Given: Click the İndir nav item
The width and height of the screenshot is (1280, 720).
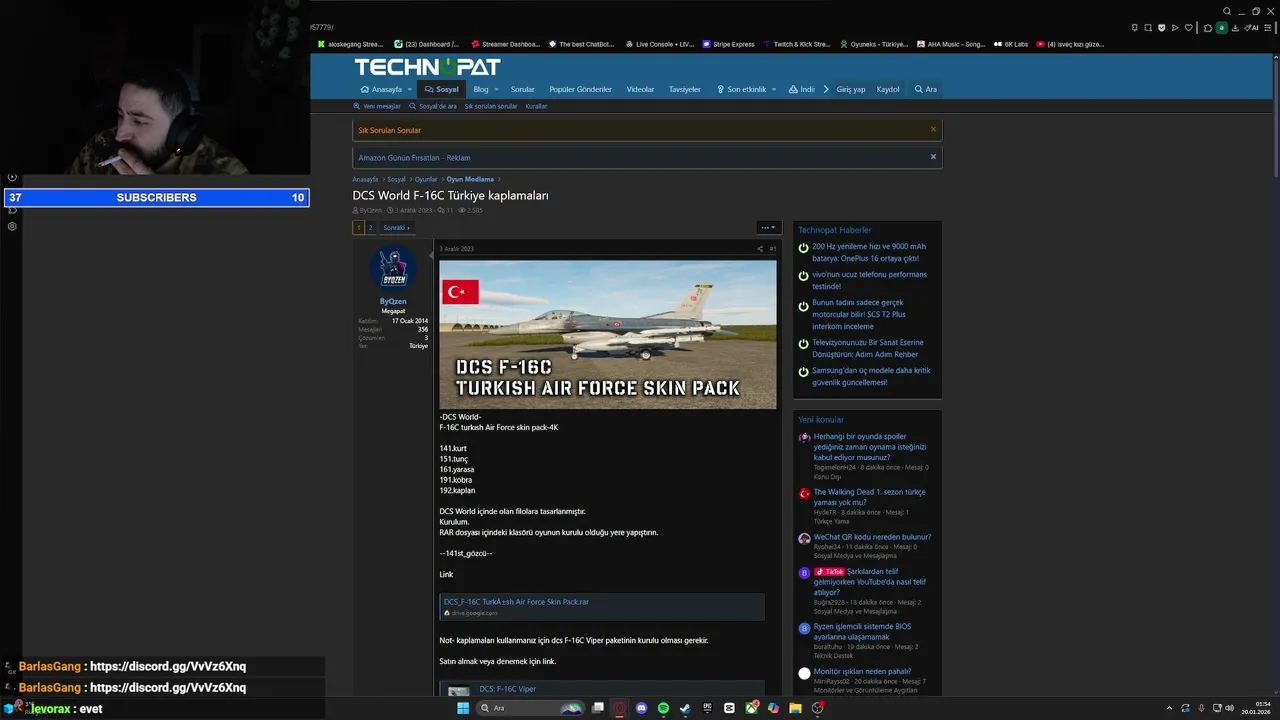Looking at the screenshot, I should (x=802, y=89).
